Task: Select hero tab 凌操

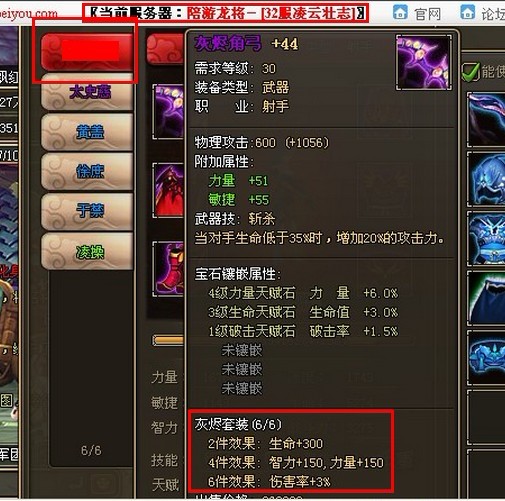Action: (x=87, y=251)
